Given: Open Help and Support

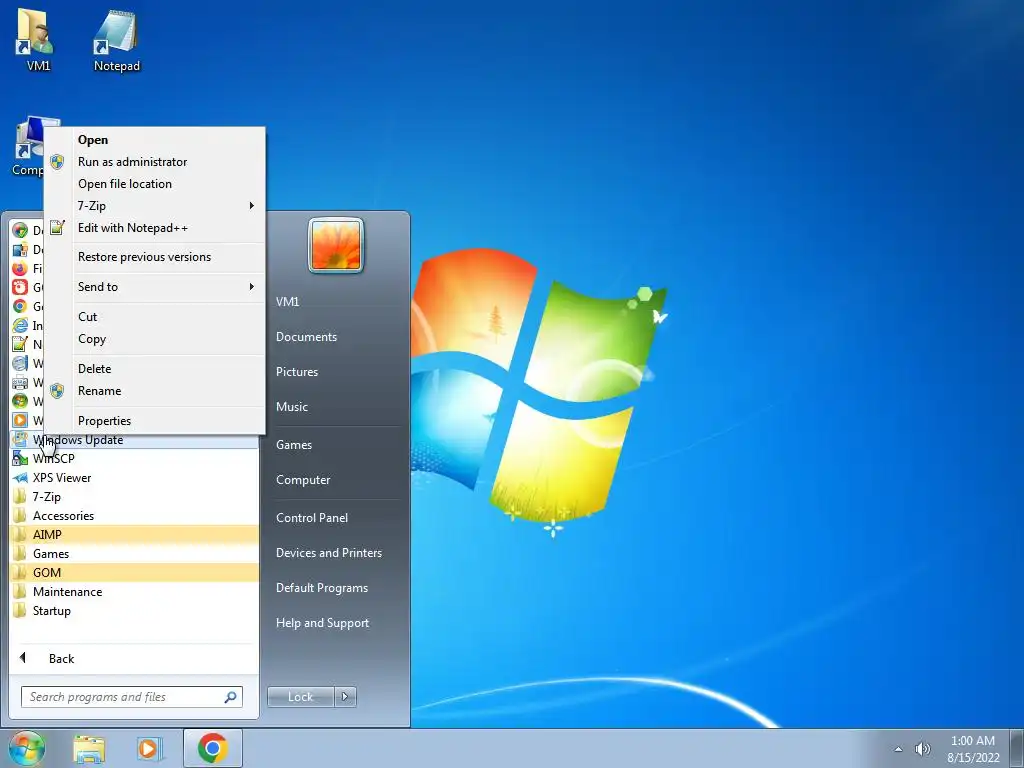Looking at the screenshot, I should (x=322, y=623).
